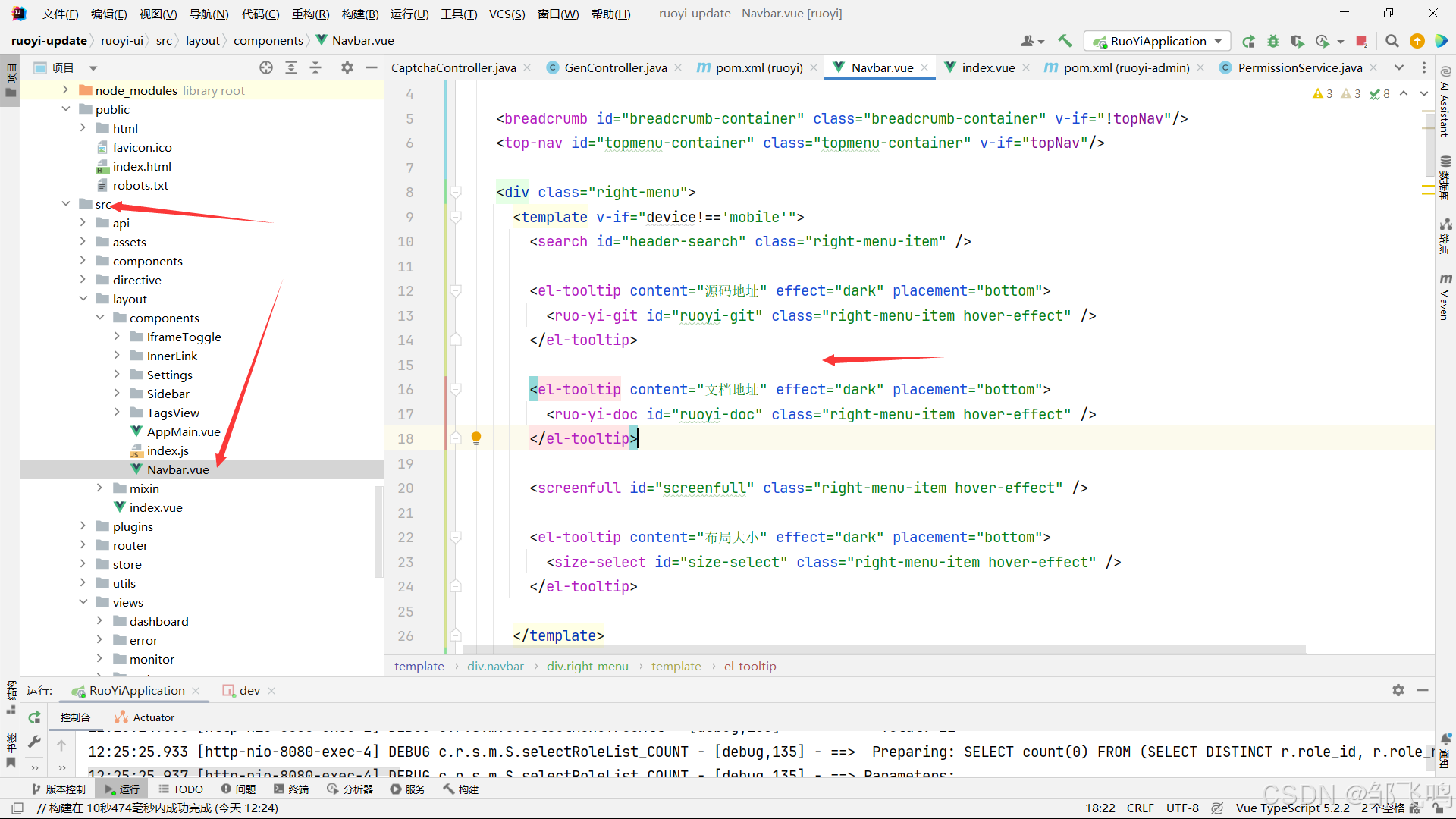
Task: Stop the running application red square
Action: [x=1362, y=41]
